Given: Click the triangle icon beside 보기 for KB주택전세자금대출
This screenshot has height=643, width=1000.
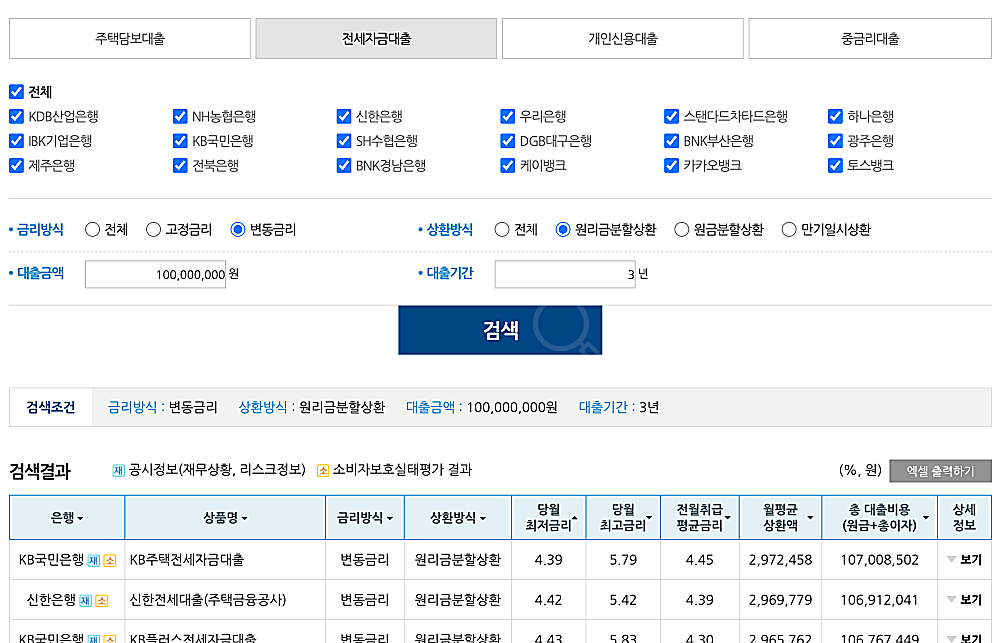Looking at the screenshot, I should click(x=953, y=560).
